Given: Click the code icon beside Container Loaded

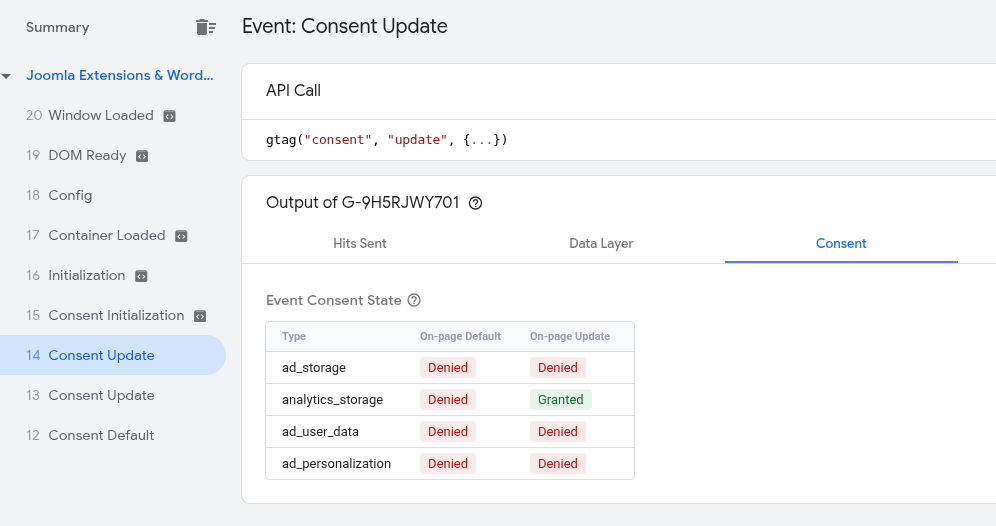Looking at the screenshot, I should tap(181, 236).
